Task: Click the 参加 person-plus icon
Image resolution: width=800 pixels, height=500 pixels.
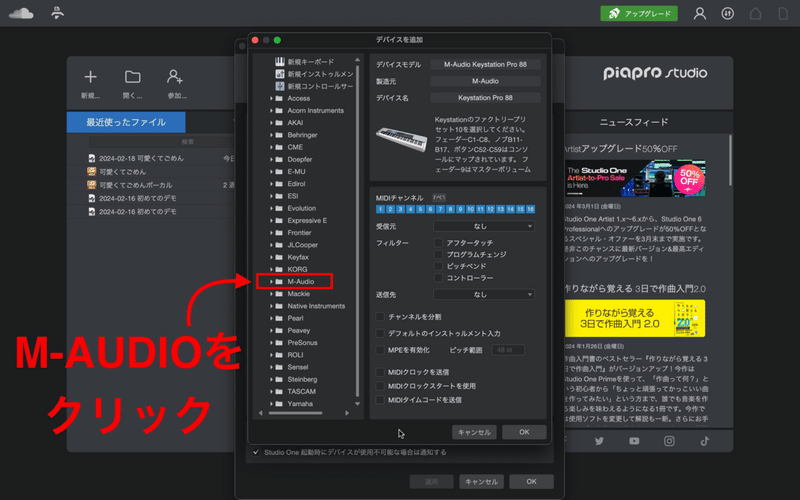Action: click(x=175, y=77)
